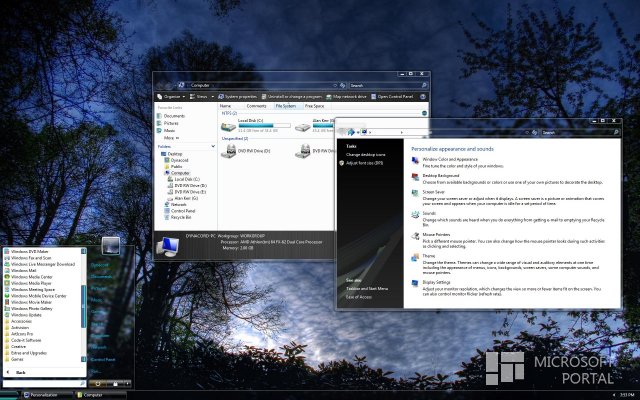
Task: Open Windows Photo Gallery from Start menu
Action: (31, 309)
